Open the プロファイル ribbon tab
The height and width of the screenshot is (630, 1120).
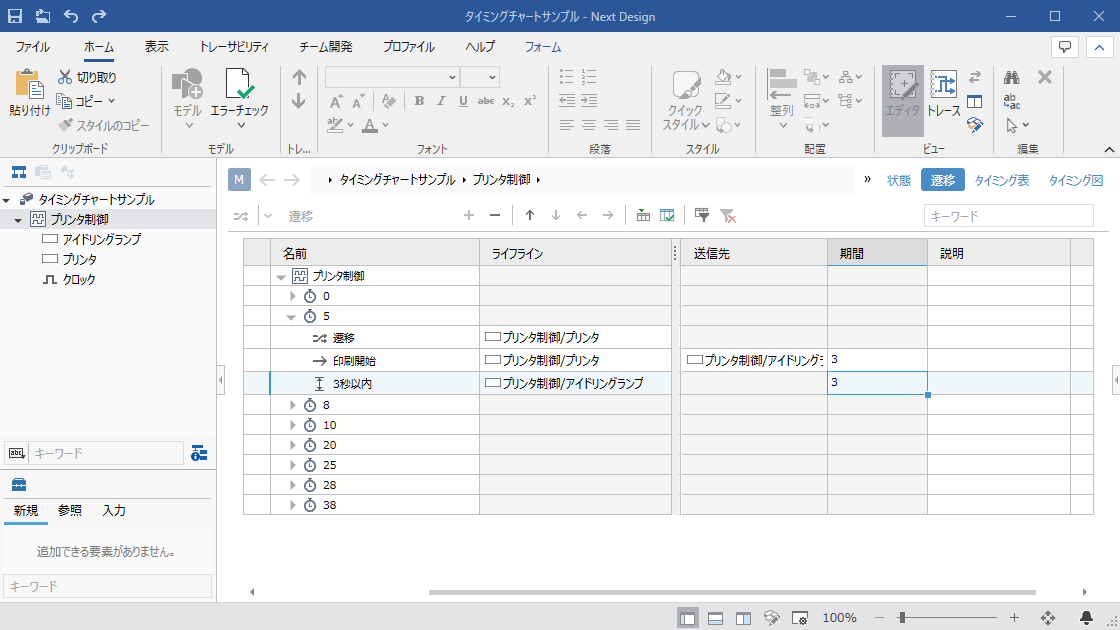tap(409, 47)
